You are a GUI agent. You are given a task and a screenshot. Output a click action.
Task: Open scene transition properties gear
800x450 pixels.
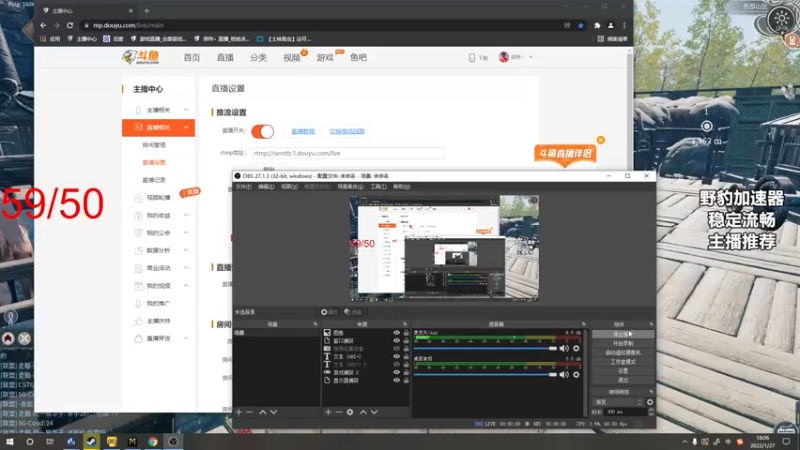point(649,402)
